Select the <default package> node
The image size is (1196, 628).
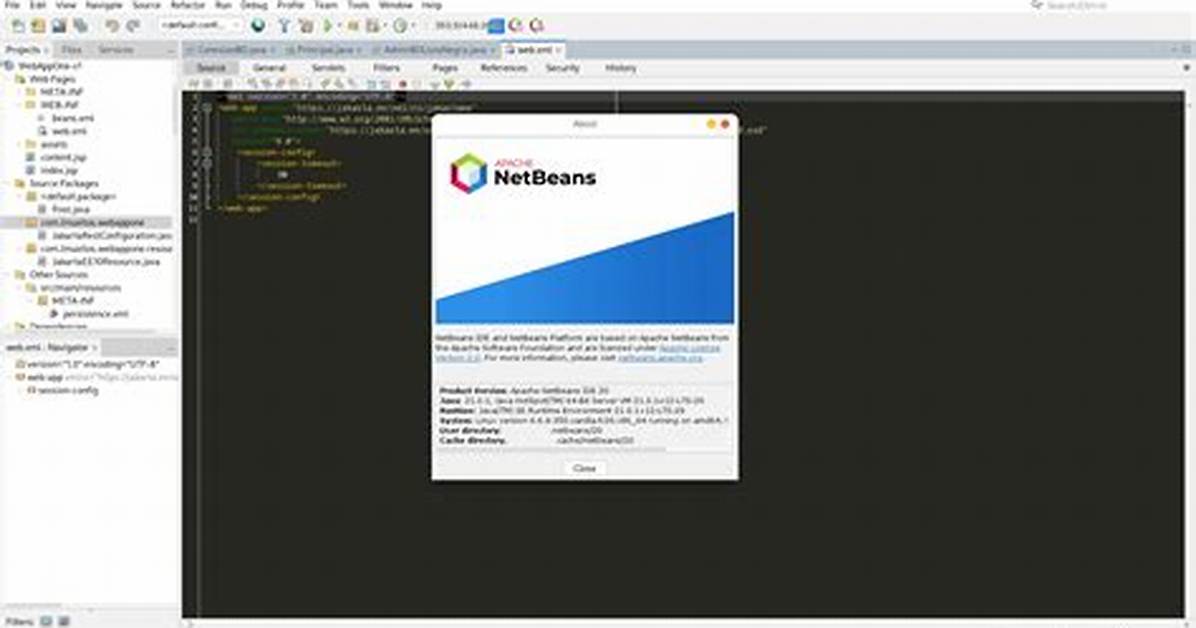78,197
